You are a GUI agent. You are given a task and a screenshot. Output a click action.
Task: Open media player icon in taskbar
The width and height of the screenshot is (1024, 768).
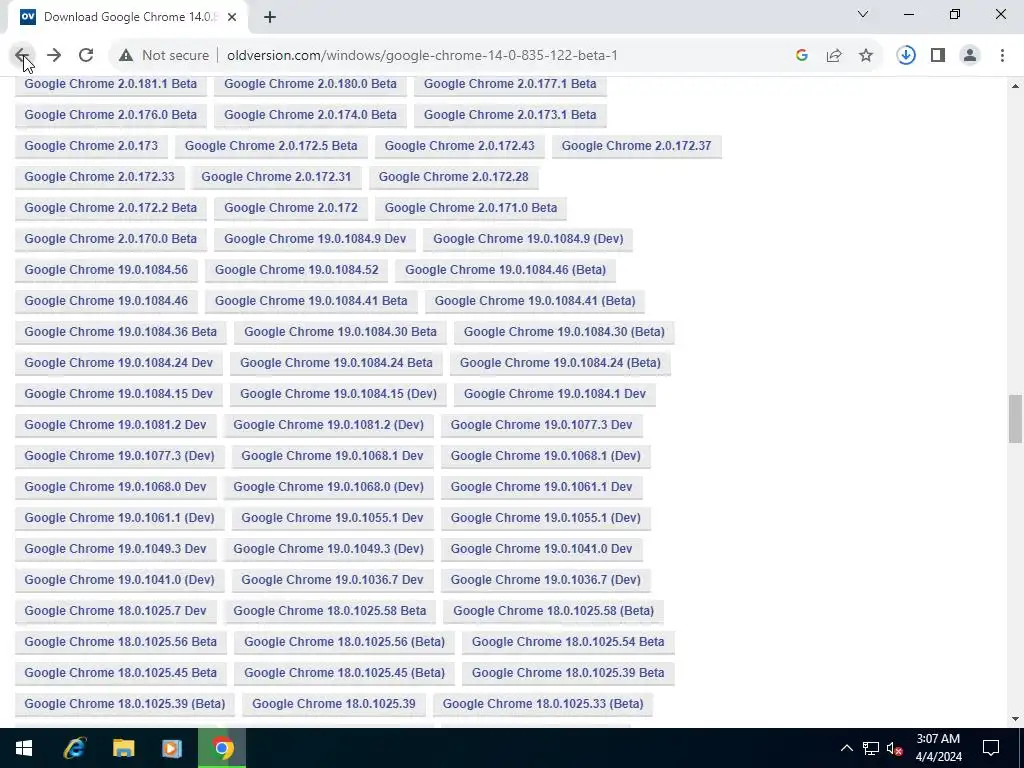pos(172,748)
